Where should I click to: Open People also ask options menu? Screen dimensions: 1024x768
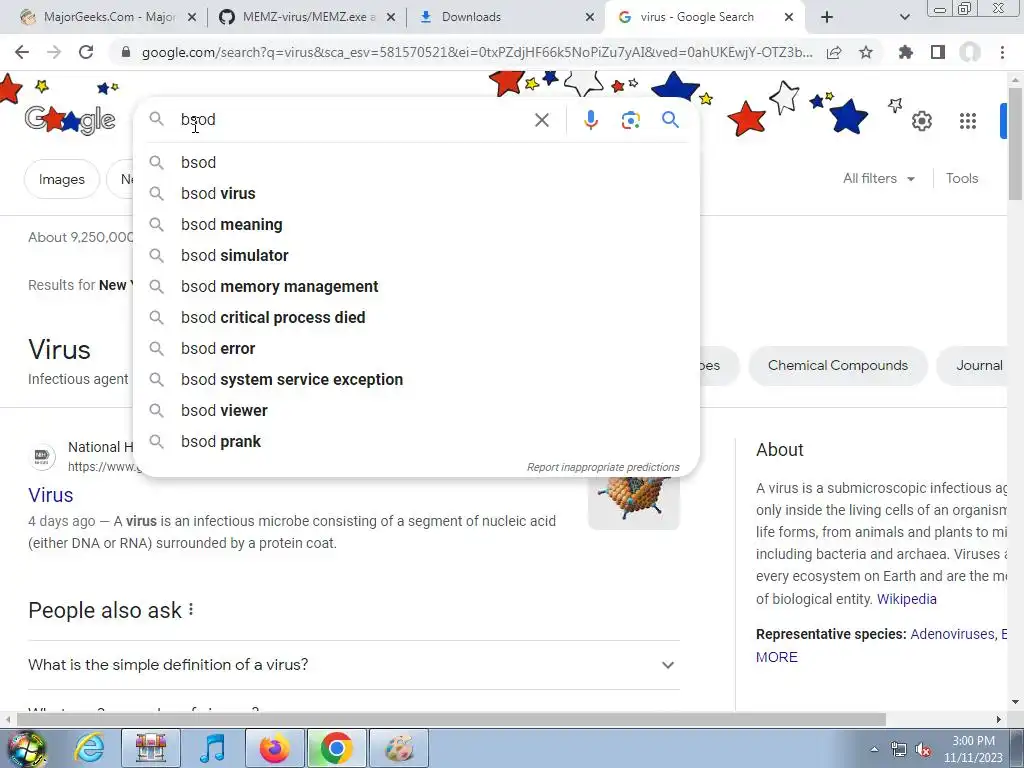(x=191, y=609)
